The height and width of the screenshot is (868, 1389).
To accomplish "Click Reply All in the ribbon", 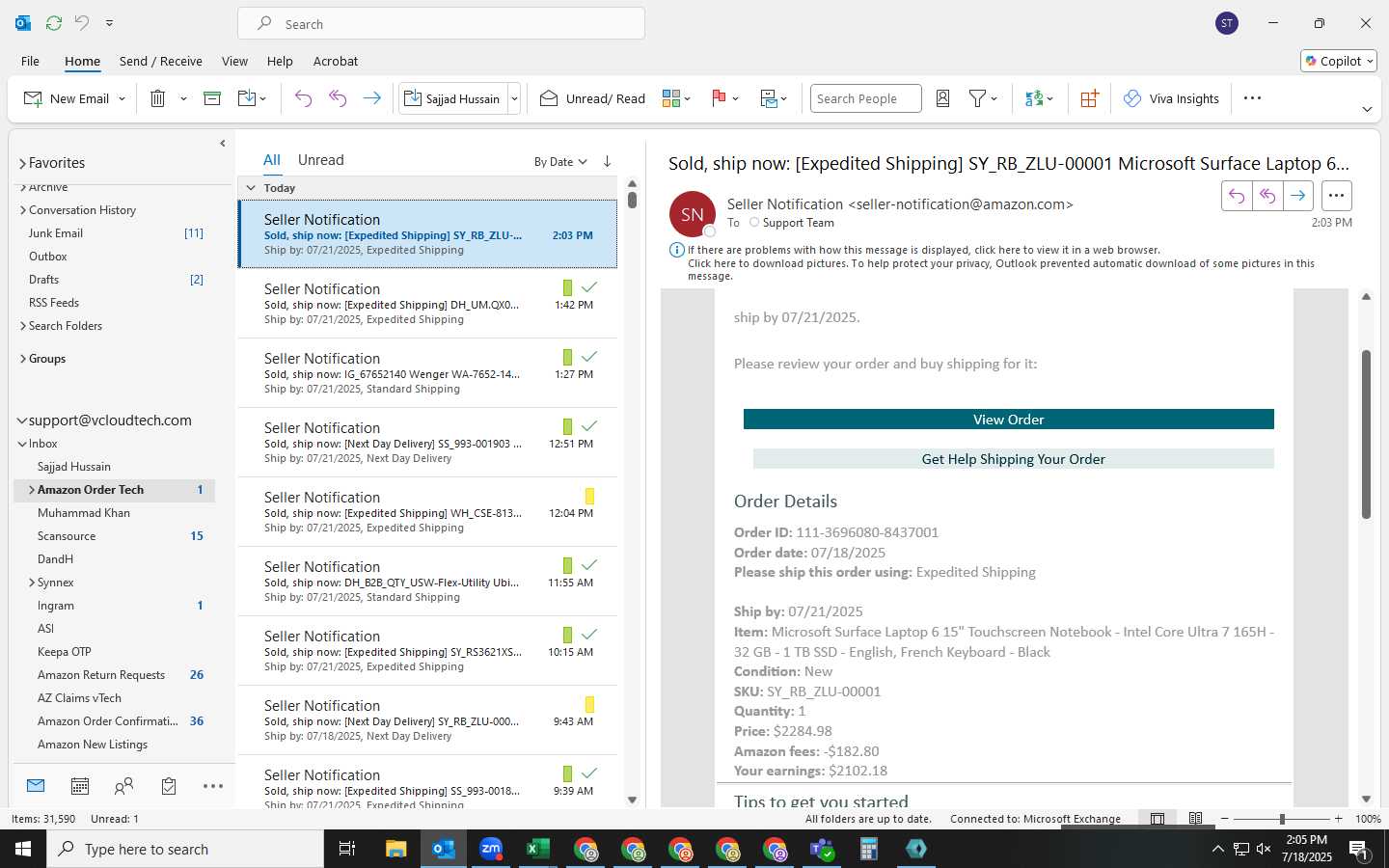I will pos(338,98).
